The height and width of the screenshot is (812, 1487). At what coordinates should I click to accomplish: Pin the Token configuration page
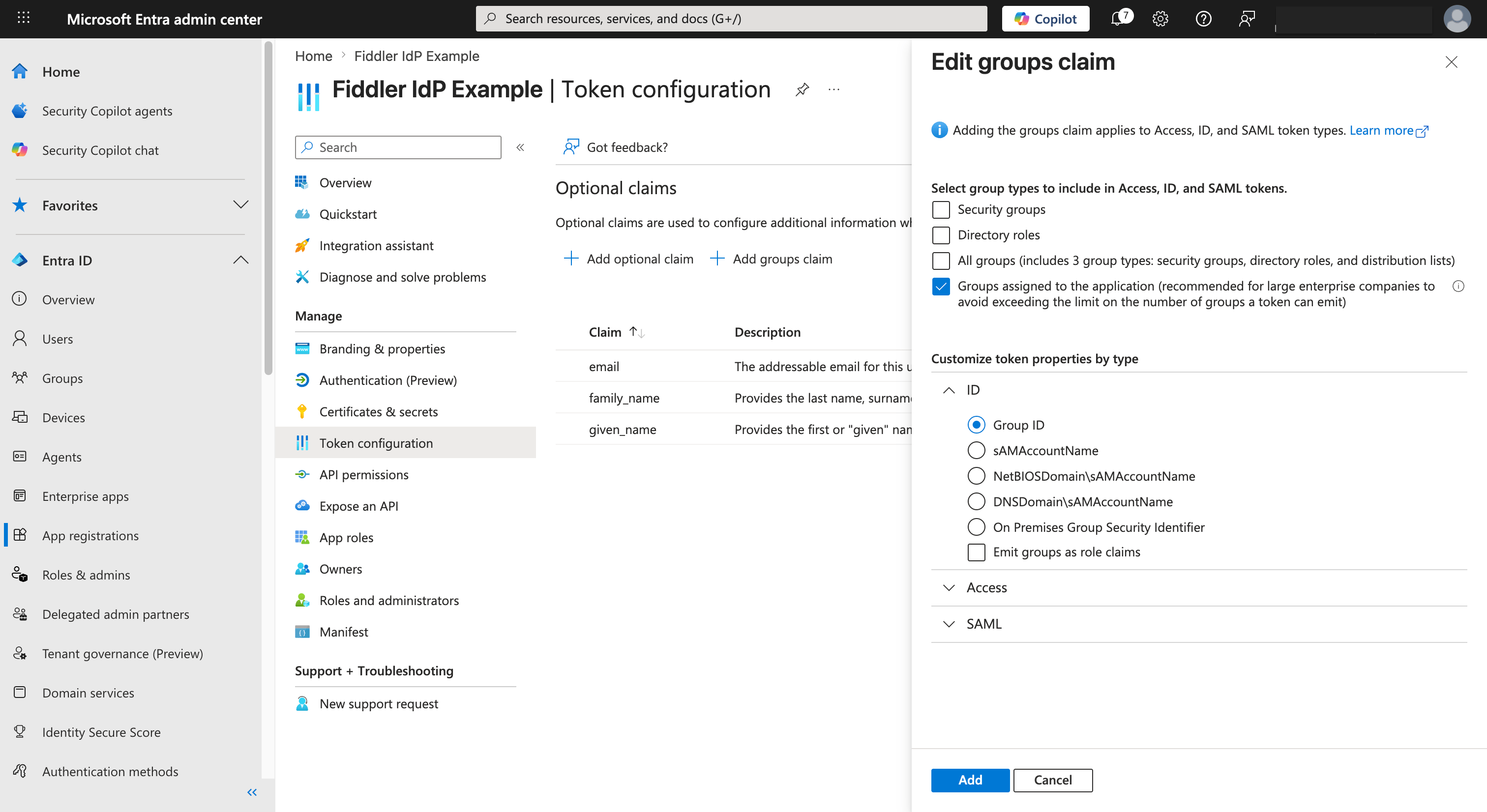[803, 89]
